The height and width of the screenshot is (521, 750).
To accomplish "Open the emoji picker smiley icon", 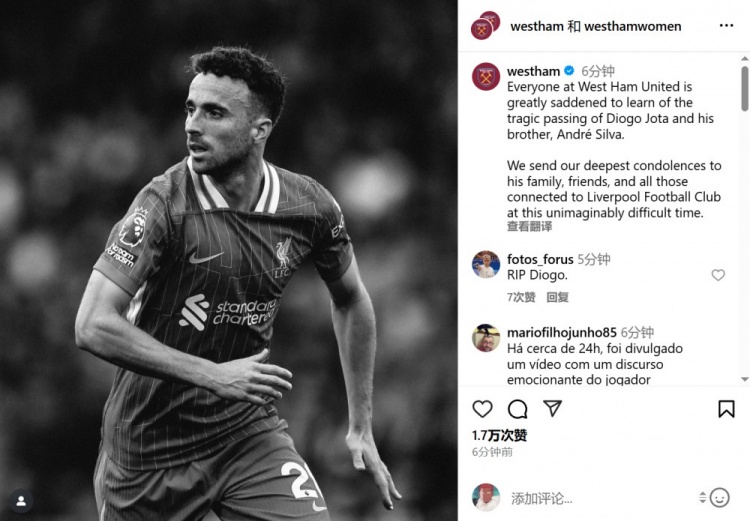I will tap(719, 498).
